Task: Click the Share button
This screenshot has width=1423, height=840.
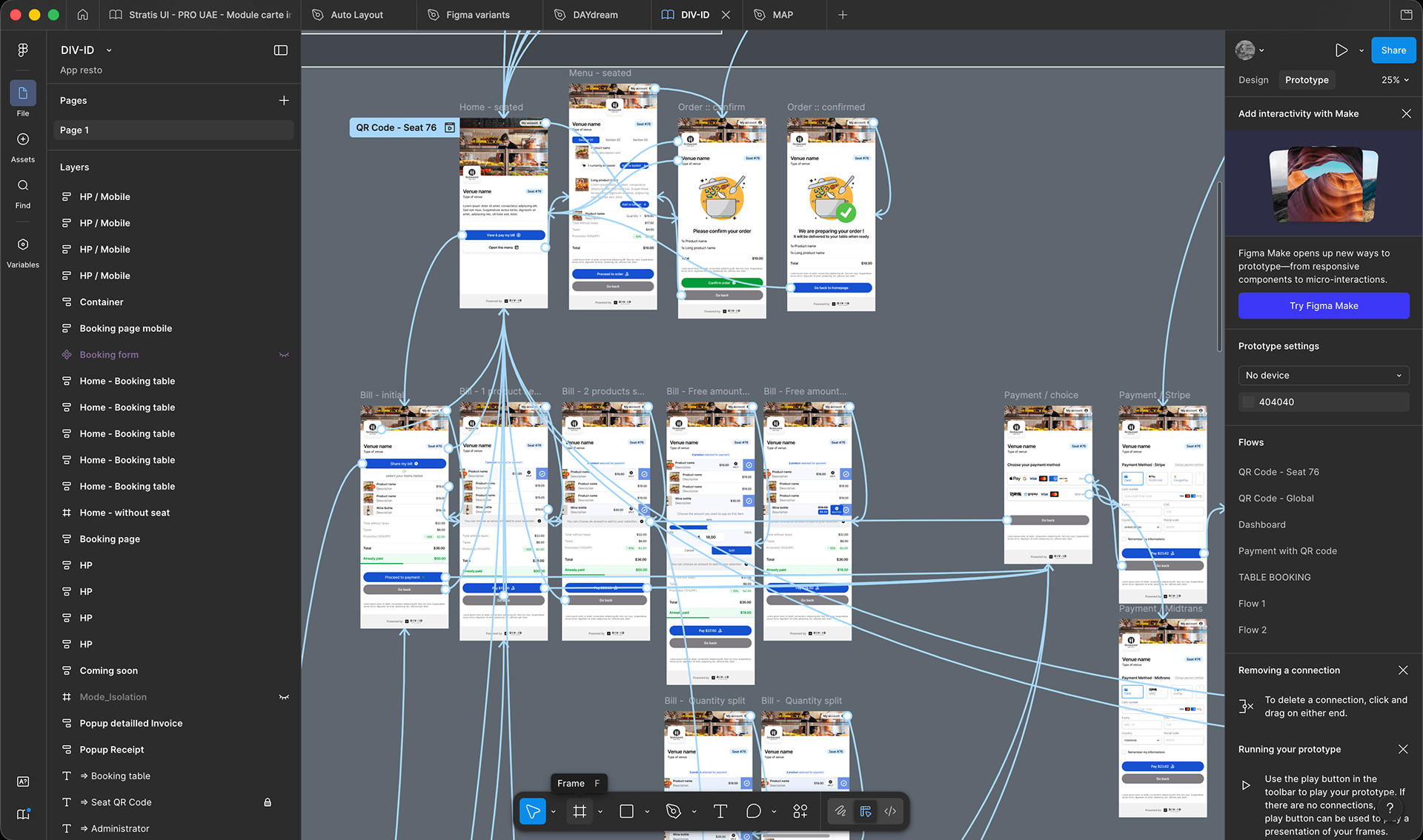Action: (1393, 50)
